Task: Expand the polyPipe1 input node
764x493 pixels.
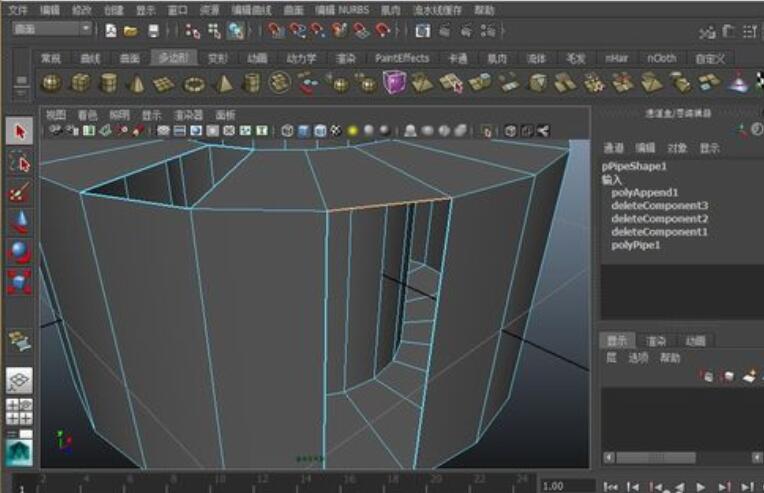Action: coord(635,245)
